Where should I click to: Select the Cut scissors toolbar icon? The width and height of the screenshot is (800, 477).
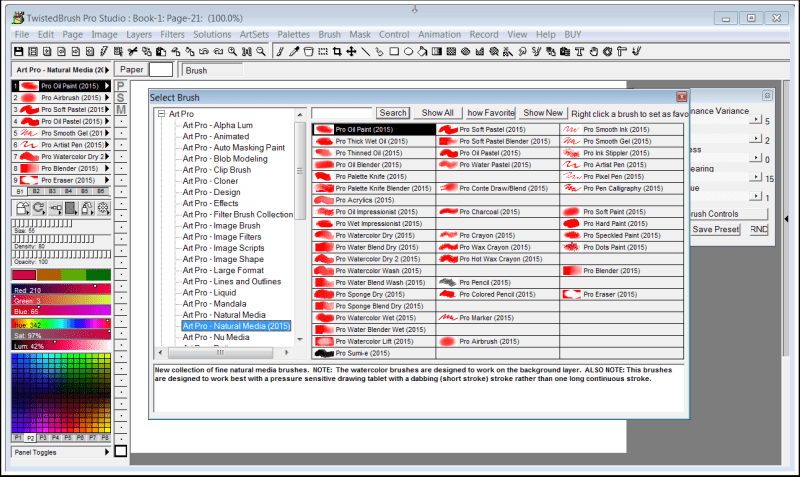[133, 51]
